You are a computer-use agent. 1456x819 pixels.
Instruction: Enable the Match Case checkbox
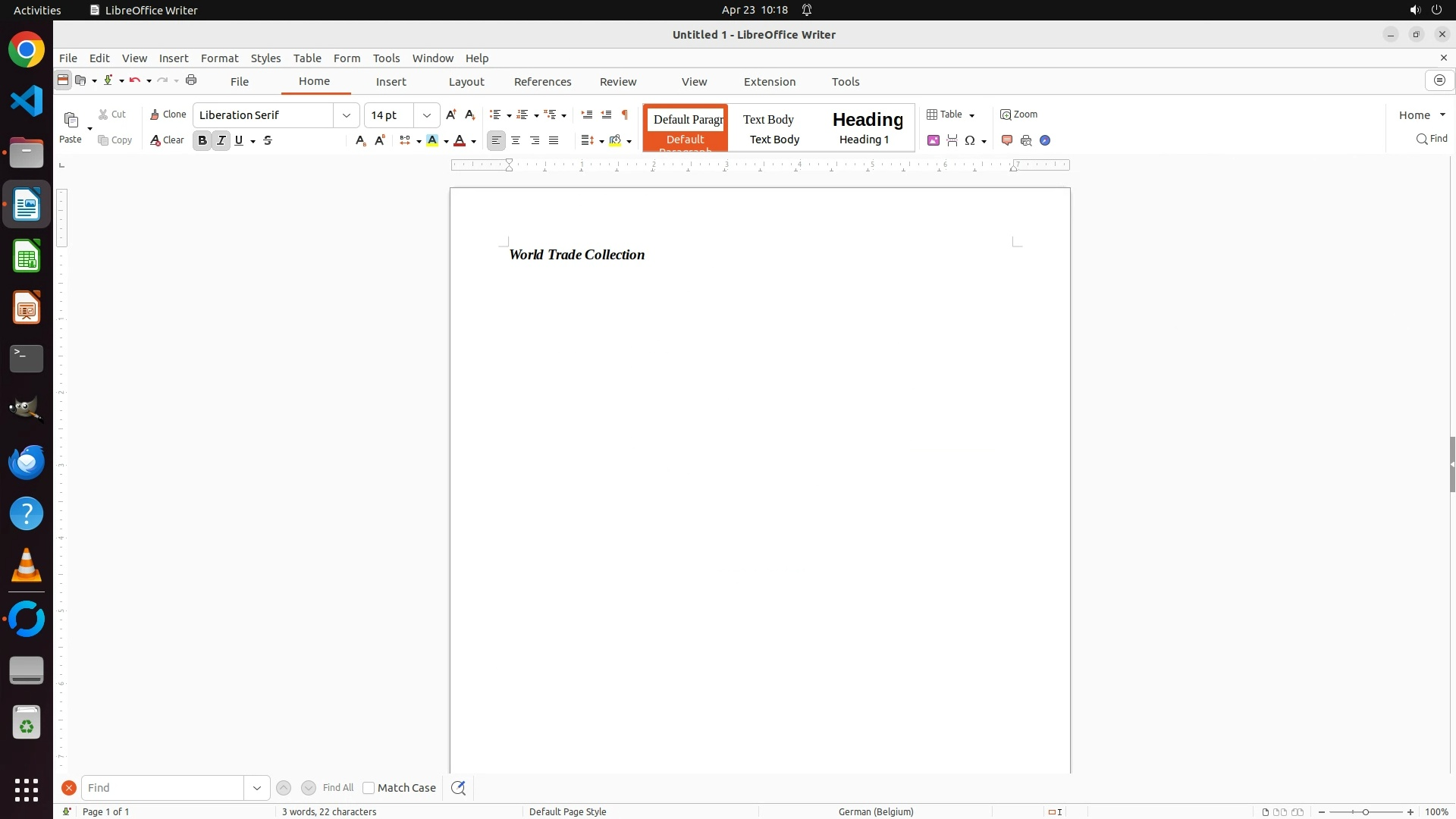click(x=369, y=788)
